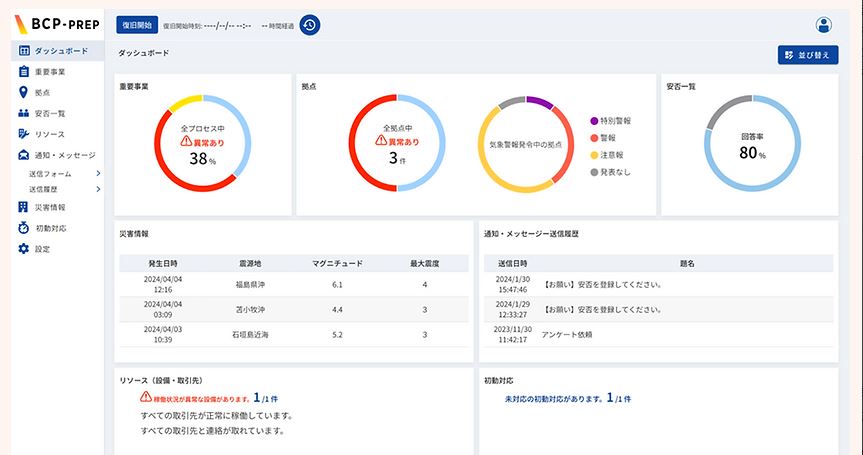Open the 送信フォーム submenu item

[49, 174]
